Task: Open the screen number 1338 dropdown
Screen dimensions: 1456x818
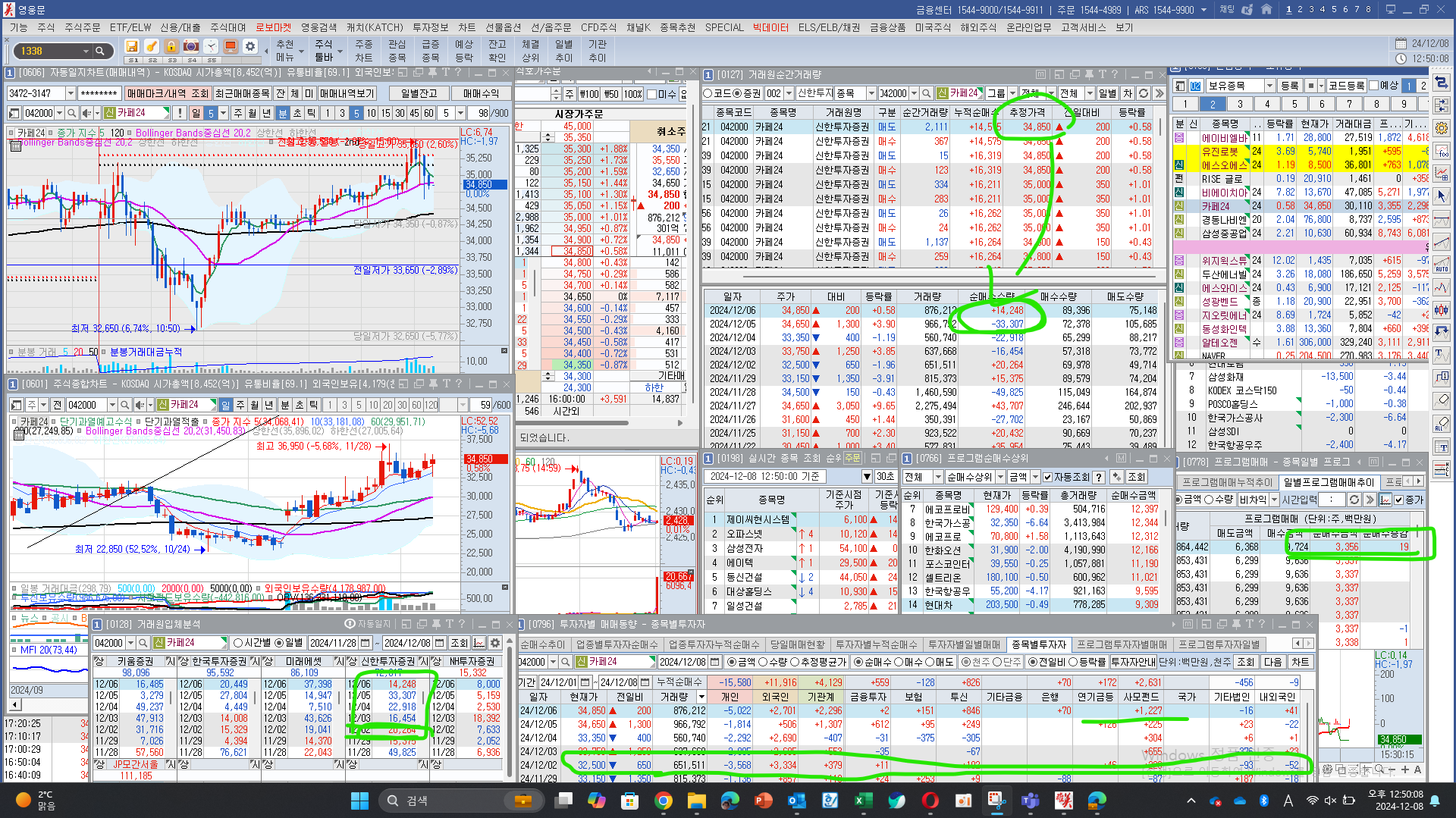Action: pyautogui.click(x=85, y=51)
